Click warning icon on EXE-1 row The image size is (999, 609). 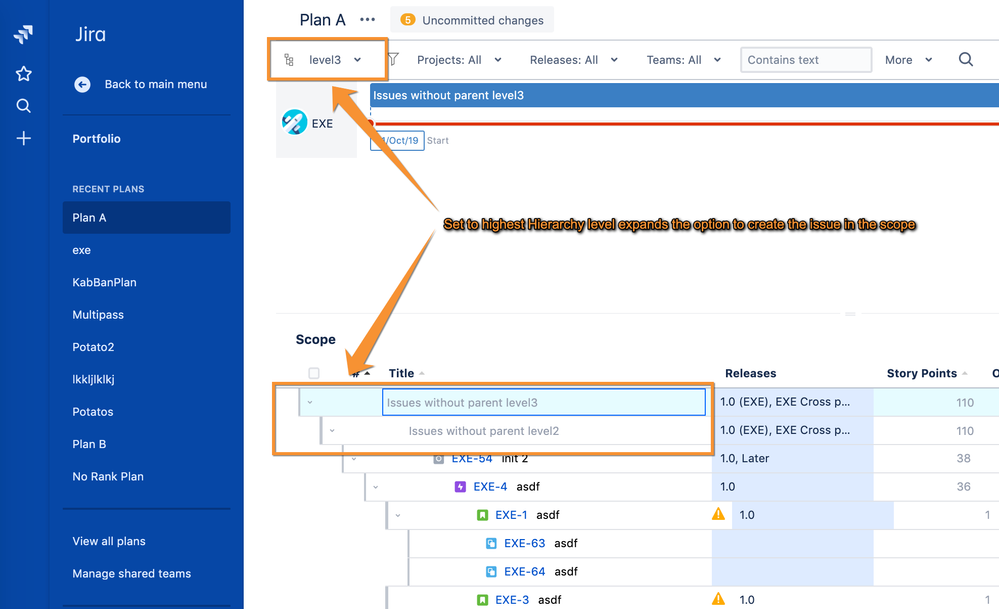click(719, 514)
